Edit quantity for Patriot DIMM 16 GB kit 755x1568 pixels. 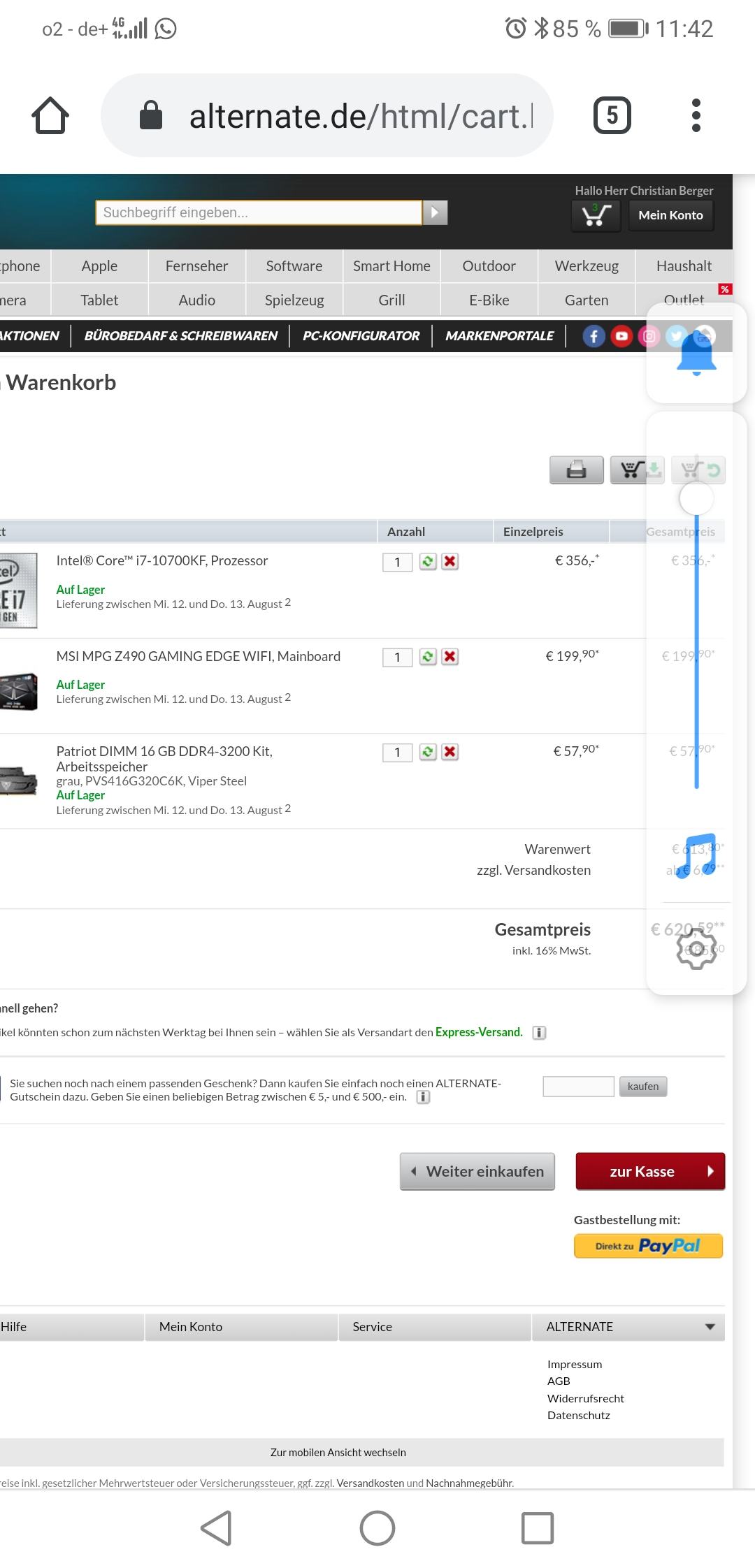click(x=397, y=753)
